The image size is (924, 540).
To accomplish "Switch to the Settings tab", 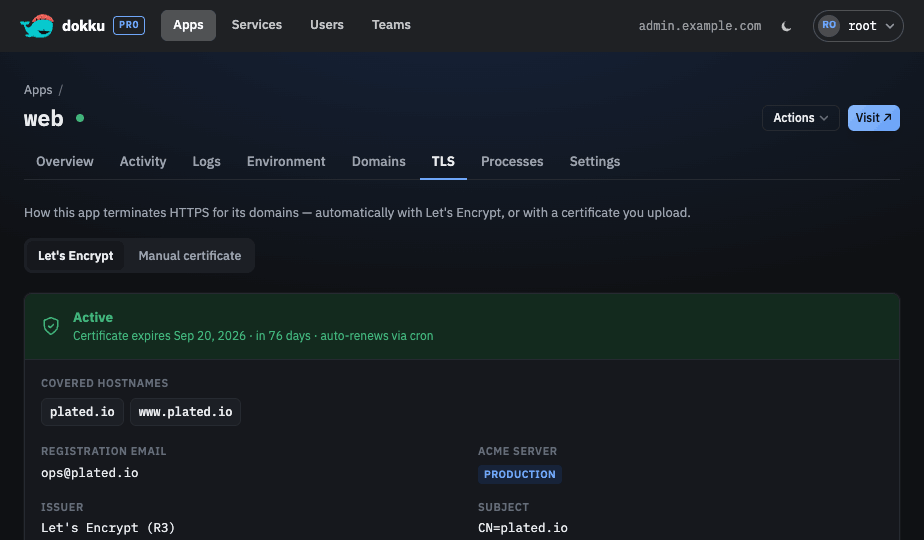I will tap(595, 162).
